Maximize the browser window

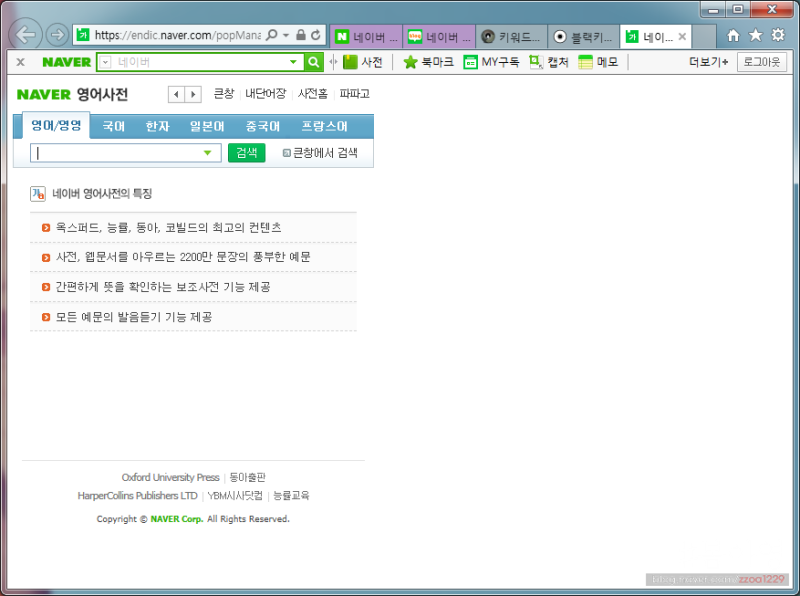coord(738,10)
